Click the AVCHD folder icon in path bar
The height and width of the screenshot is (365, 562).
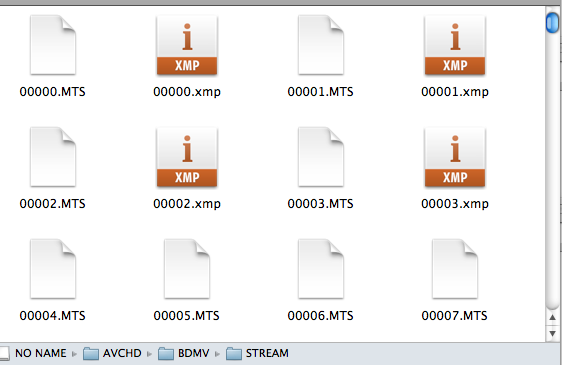click(91, 354)
